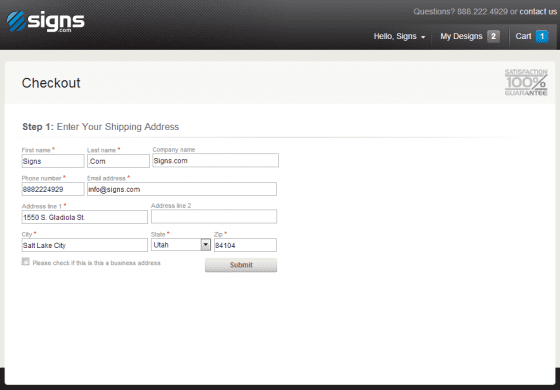The height and width of the screenshot is (390, 560).
Task: Click the Zip field containing 84104
Action: click(245, 245)
